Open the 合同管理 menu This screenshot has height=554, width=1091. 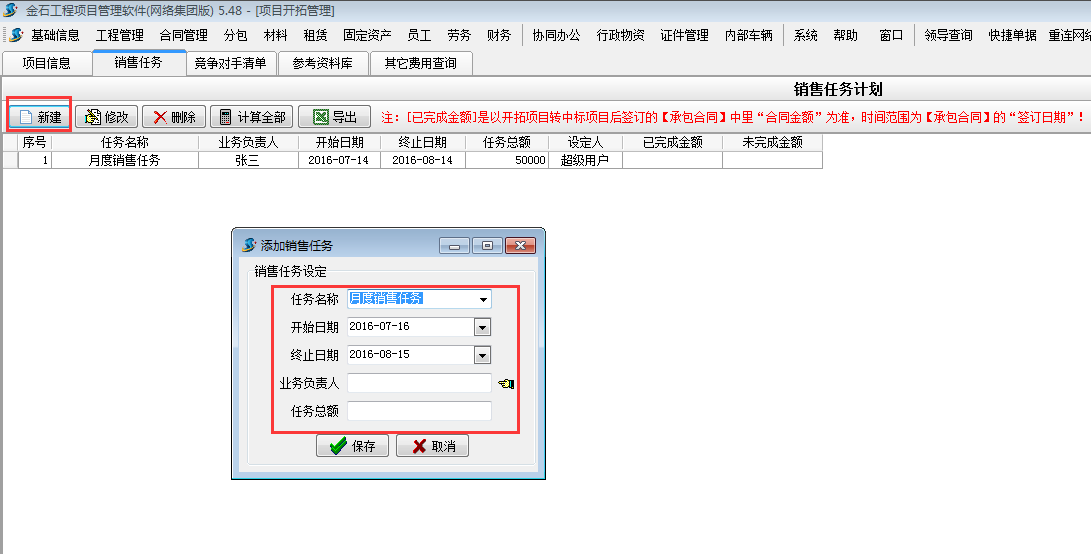click(x=183, y=35)
